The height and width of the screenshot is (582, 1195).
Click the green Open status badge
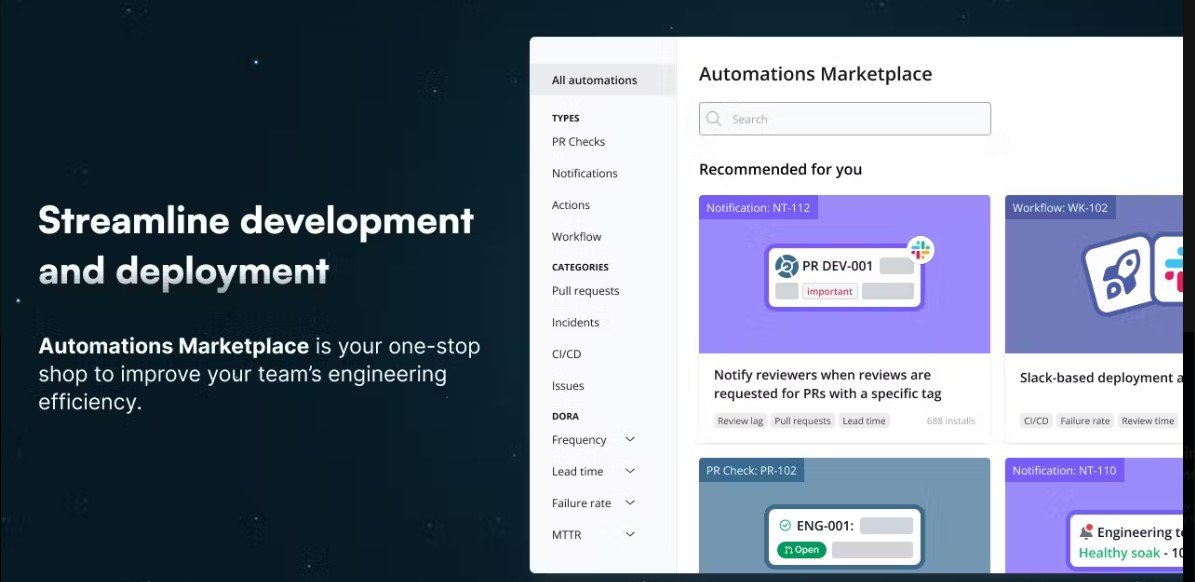click(801, 550)
